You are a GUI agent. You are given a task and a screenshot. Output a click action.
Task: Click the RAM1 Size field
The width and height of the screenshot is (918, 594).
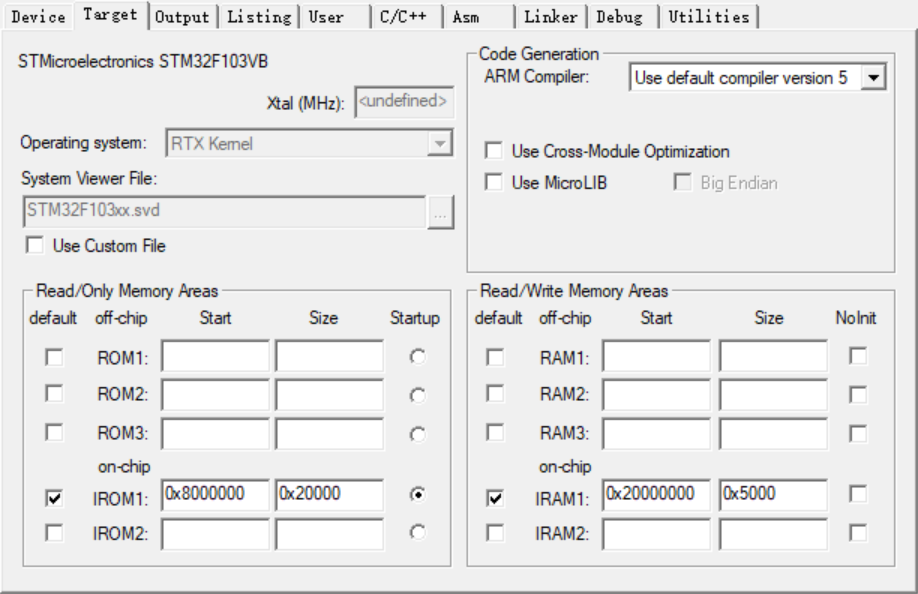tap(773, 356)
